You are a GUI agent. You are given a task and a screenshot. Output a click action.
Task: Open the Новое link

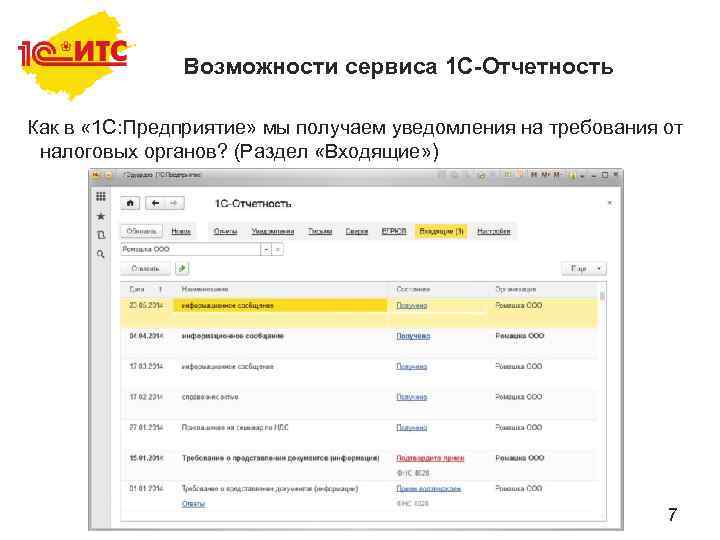click(x=181, y=231)
